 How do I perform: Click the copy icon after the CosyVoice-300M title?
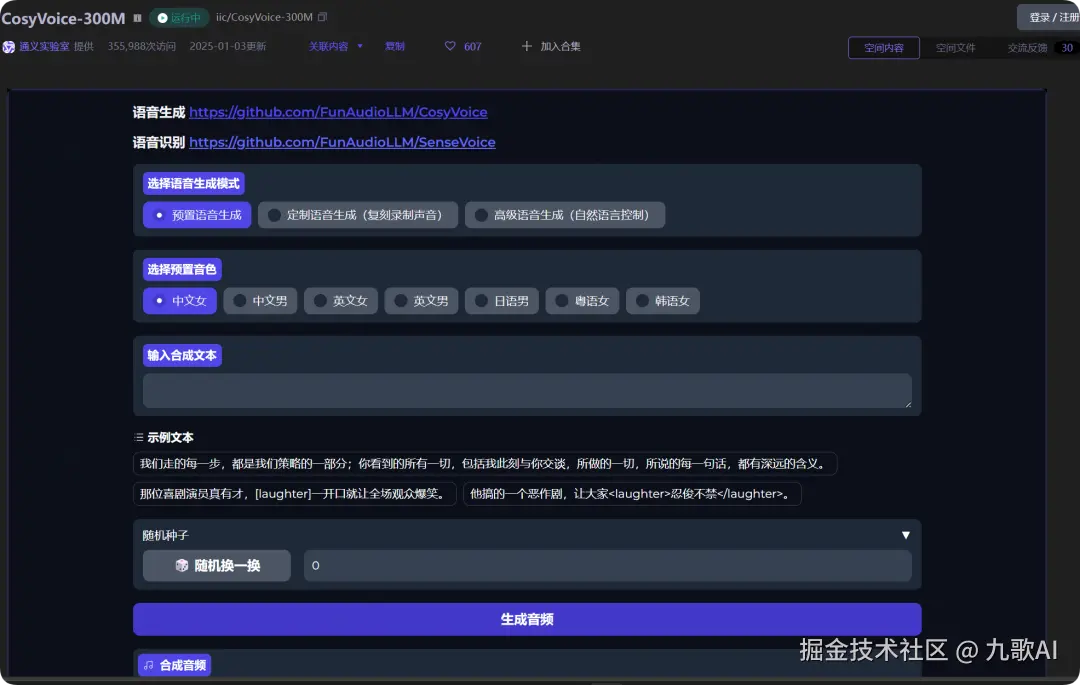click(137, 17)
